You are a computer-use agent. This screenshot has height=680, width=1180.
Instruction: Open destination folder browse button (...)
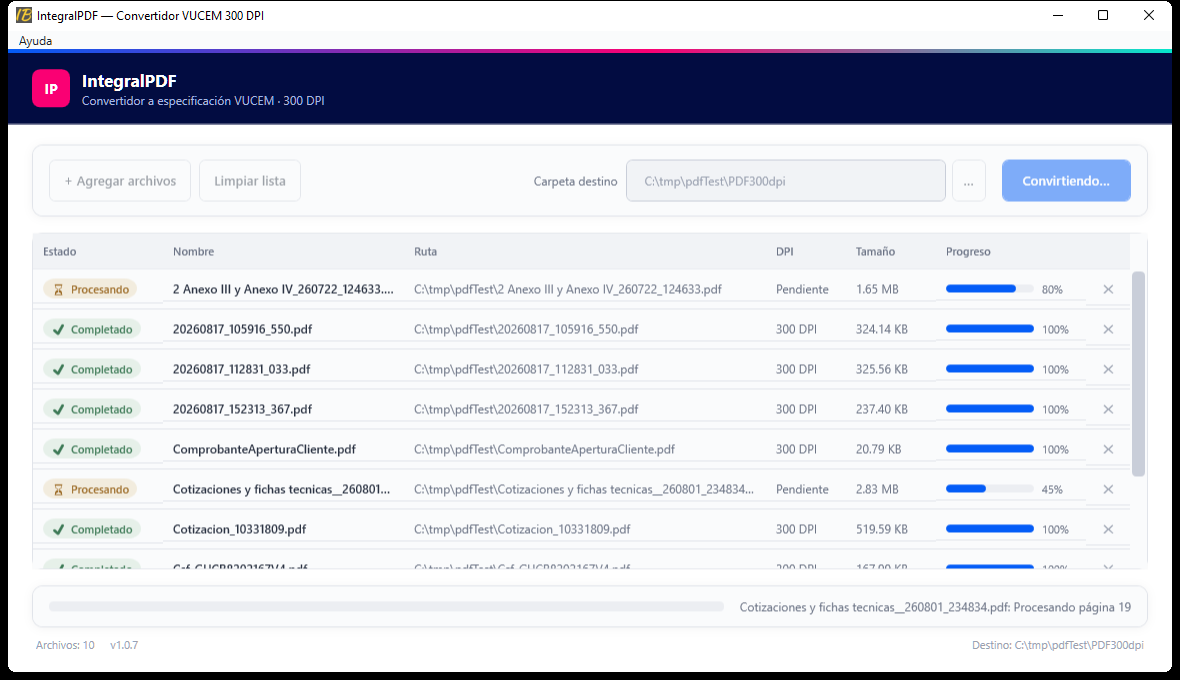pyautogui.click(x=969, y=181)
